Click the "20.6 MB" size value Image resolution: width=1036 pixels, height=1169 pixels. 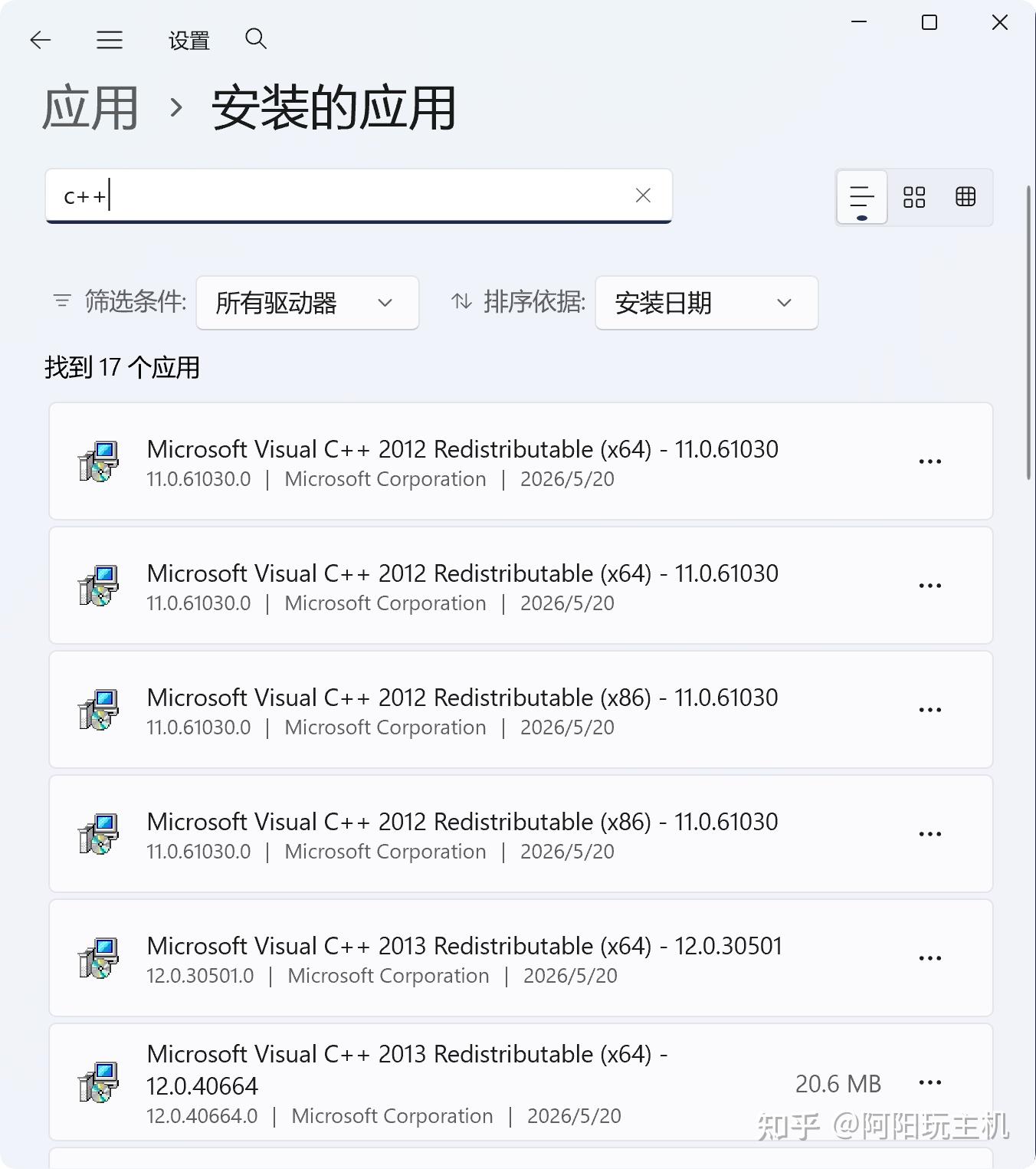click(838, 1084)
